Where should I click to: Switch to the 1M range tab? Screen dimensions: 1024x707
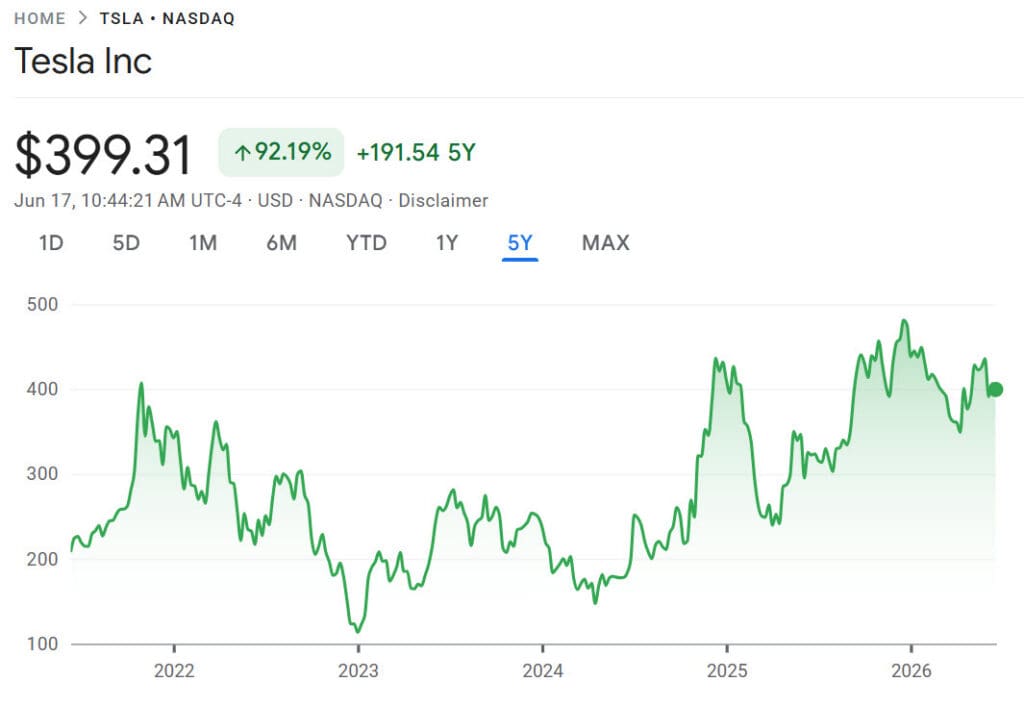tap(203, 243)
